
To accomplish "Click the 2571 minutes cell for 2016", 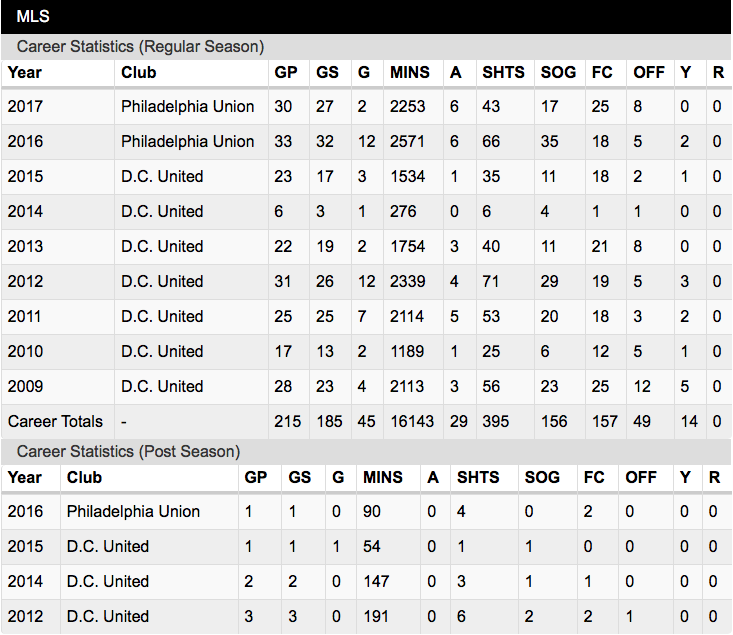I will tap(407, 142).
